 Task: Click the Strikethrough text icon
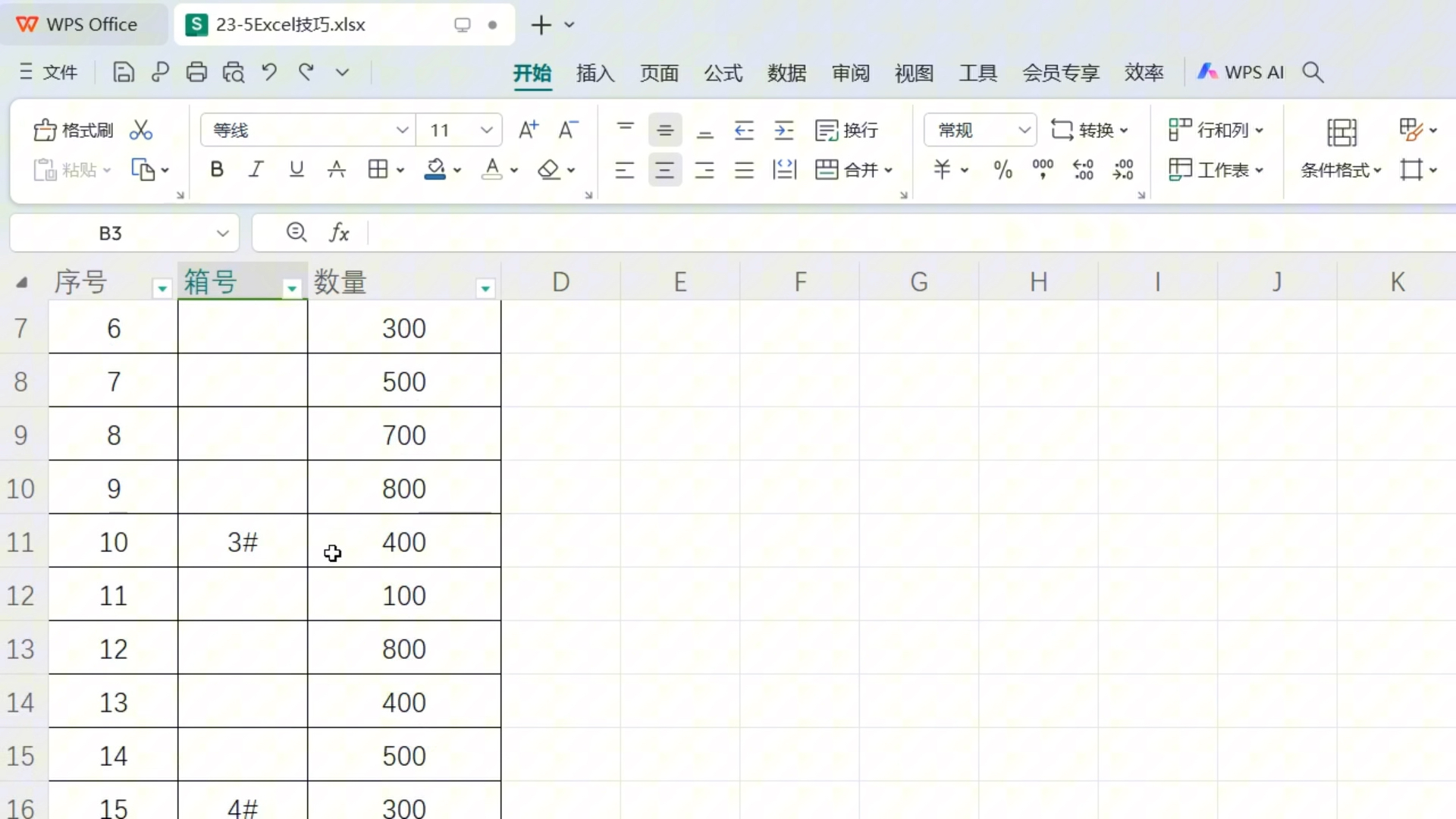tap(336, 170)
